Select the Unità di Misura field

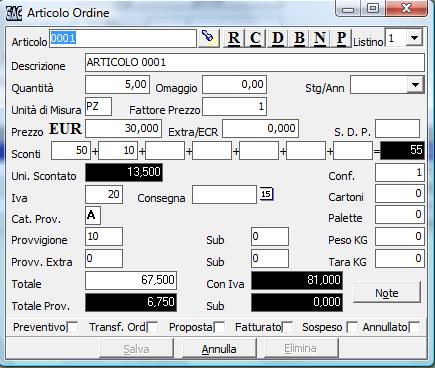[98, 106]
